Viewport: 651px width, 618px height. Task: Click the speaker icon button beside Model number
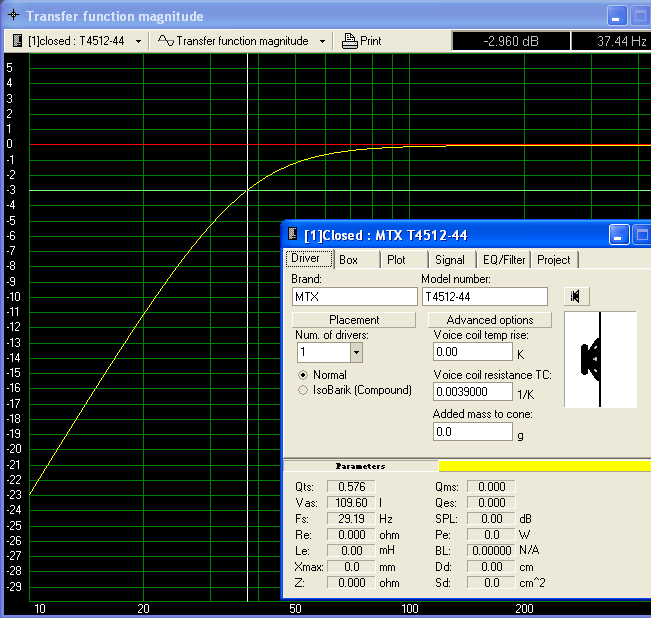tap(576, 296)
